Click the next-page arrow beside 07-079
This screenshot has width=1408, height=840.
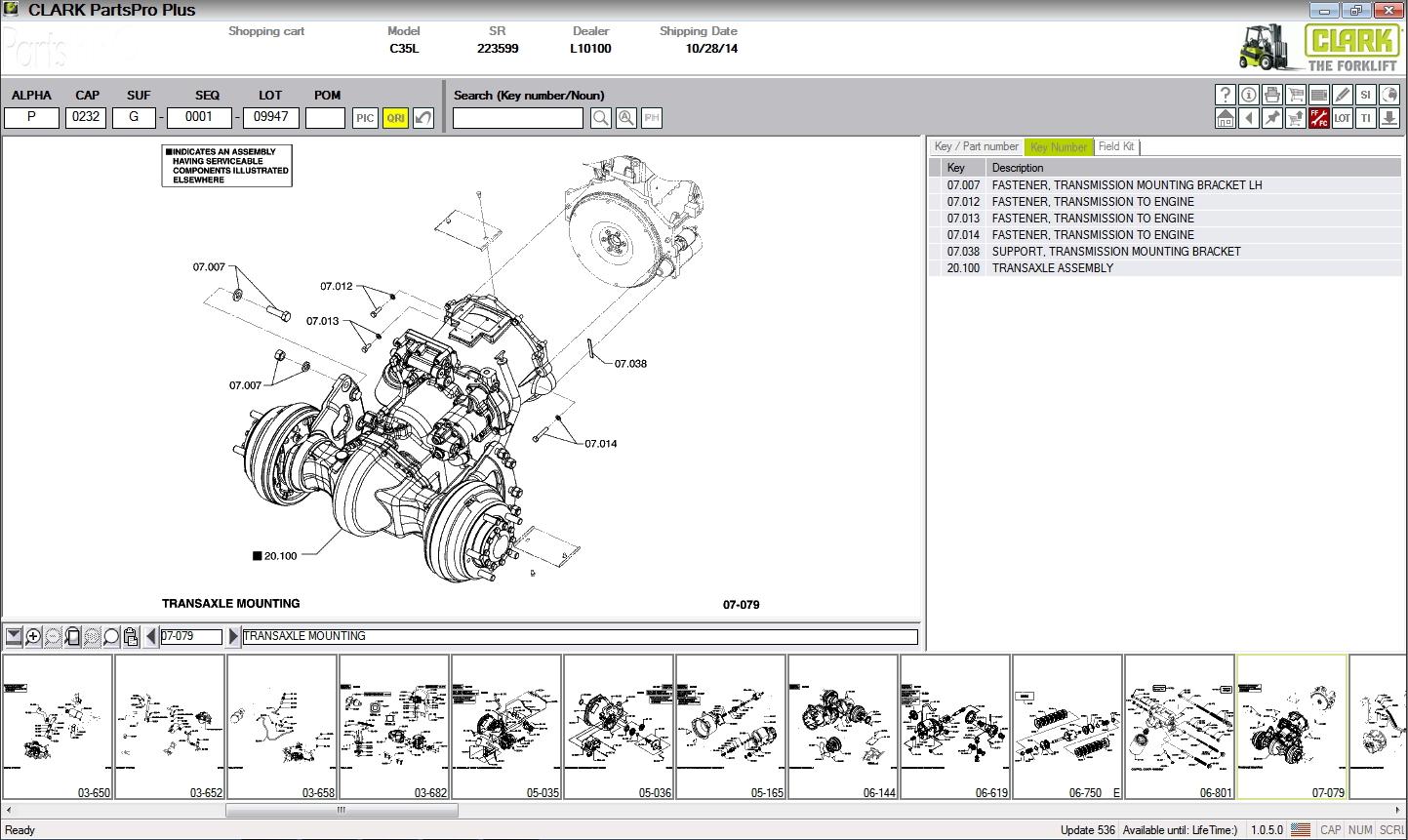(x=233, y=636)
